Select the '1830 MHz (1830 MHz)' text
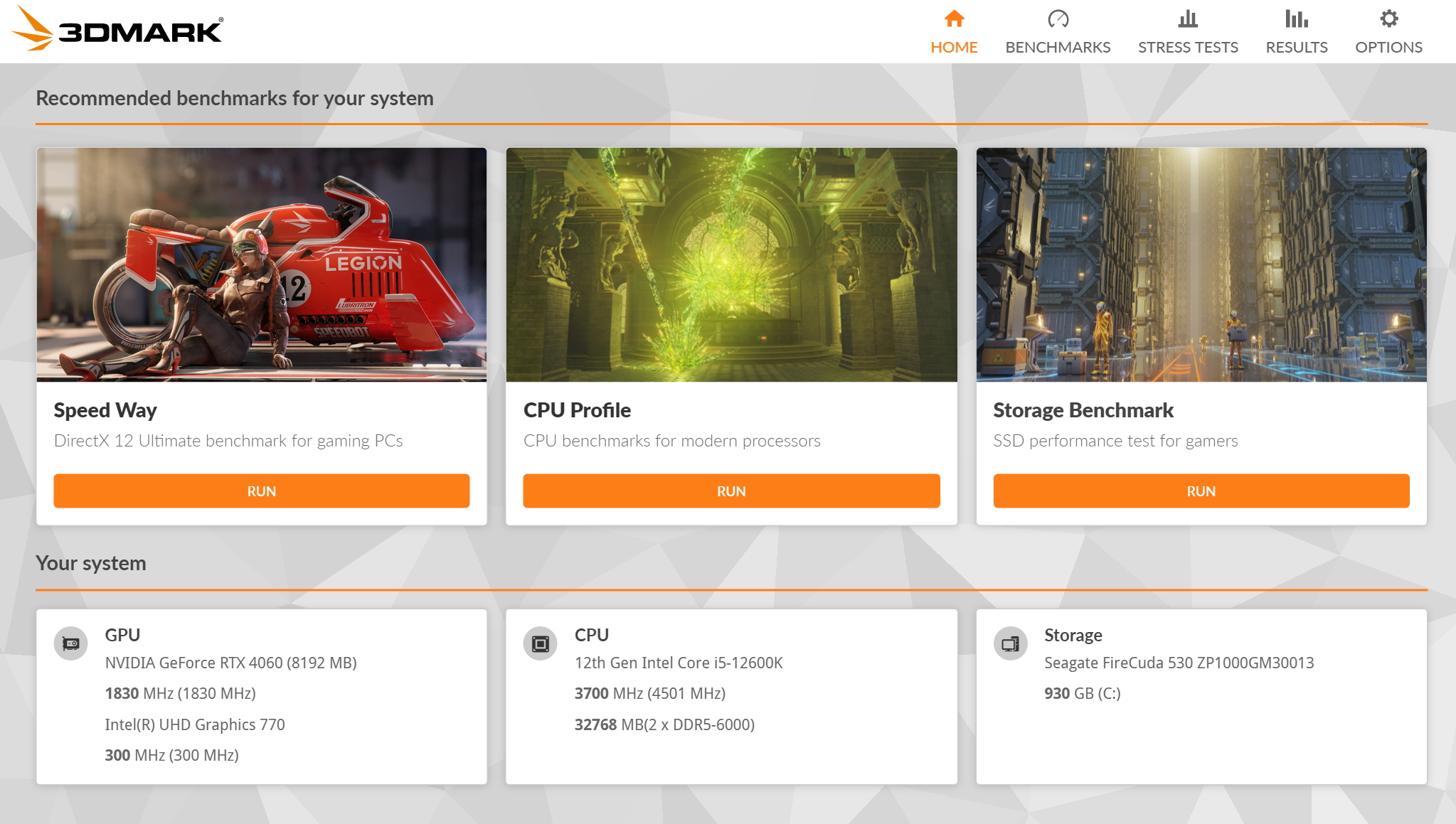 point(180,693)
